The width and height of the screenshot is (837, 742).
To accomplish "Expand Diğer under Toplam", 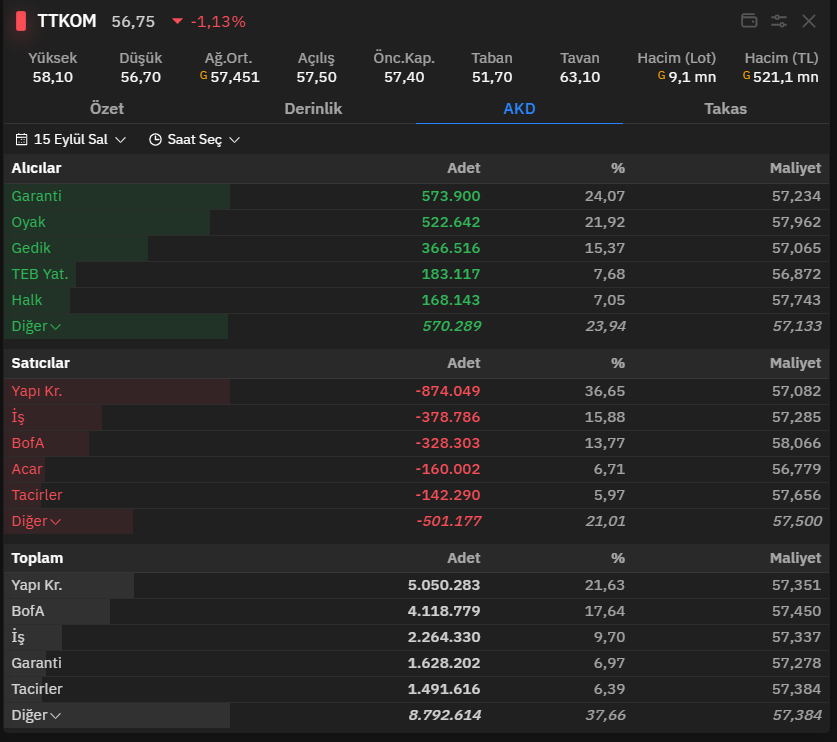I will [x=36, y=715].
